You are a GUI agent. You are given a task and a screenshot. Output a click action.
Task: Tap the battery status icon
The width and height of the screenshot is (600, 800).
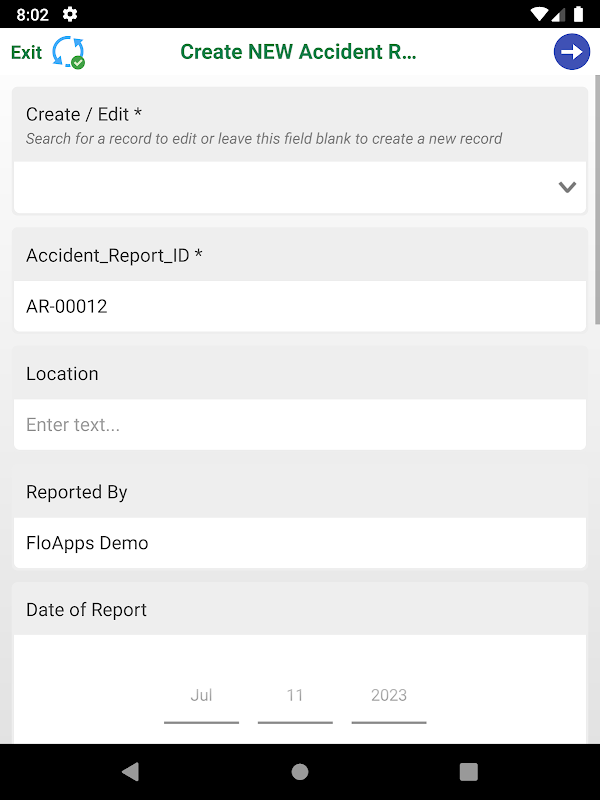pyautogui.click(x=580, y=14)
